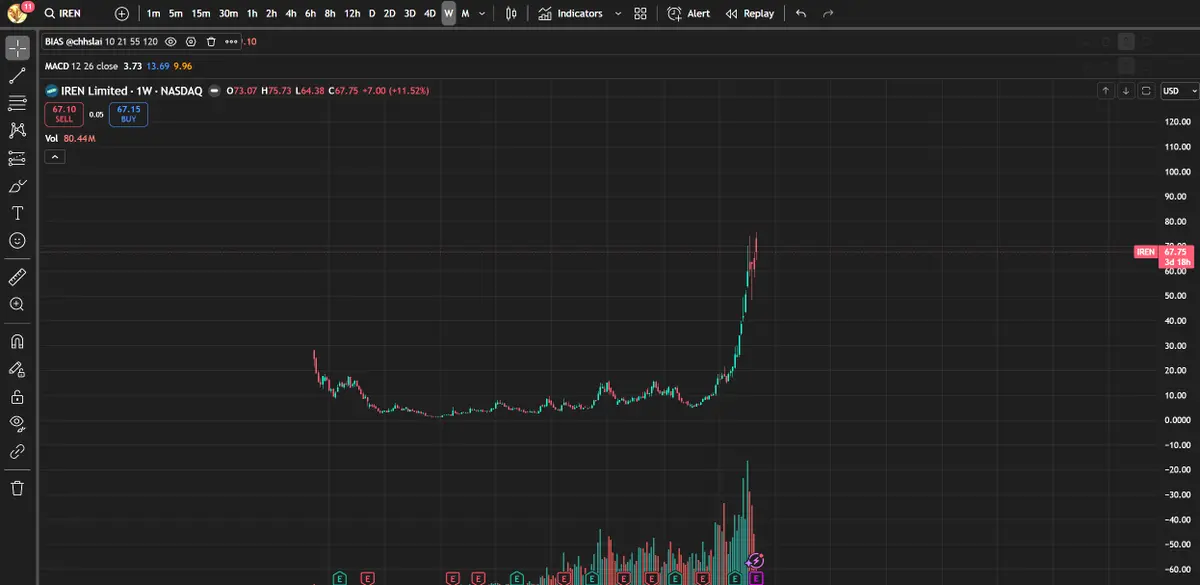The width and height of the screenshot is (1200, 585).
Task: Select the text annotation tool
Action: coord(17,213)
